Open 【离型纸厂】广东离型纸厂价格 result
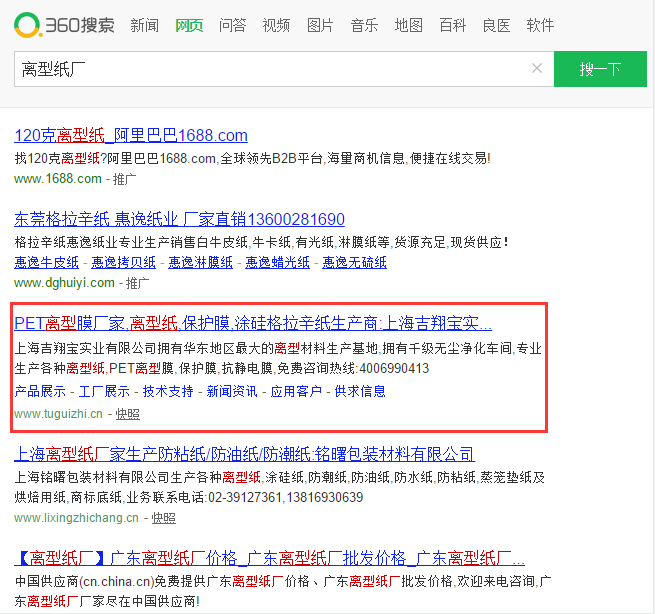The height and width of the screenshot is (614, 655). click(x=269, y=558)
